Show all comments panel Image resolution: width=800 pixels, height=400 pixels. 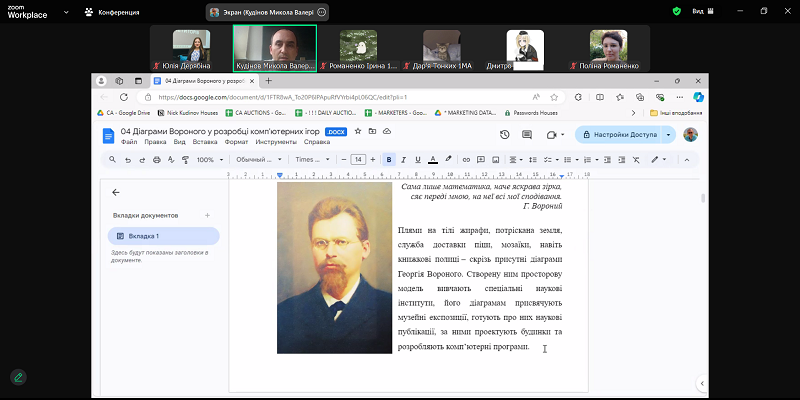pos(527,135)
